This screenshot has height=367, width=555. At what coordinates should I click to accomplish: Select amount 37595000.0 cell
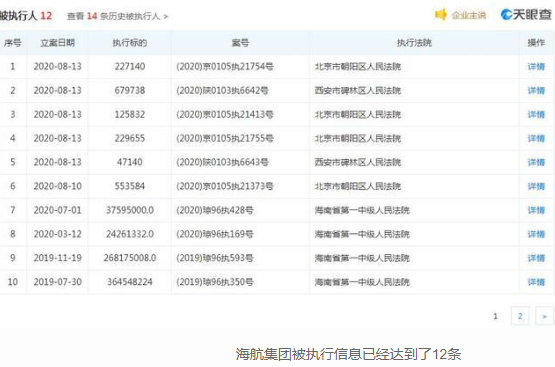click(130, 210)
